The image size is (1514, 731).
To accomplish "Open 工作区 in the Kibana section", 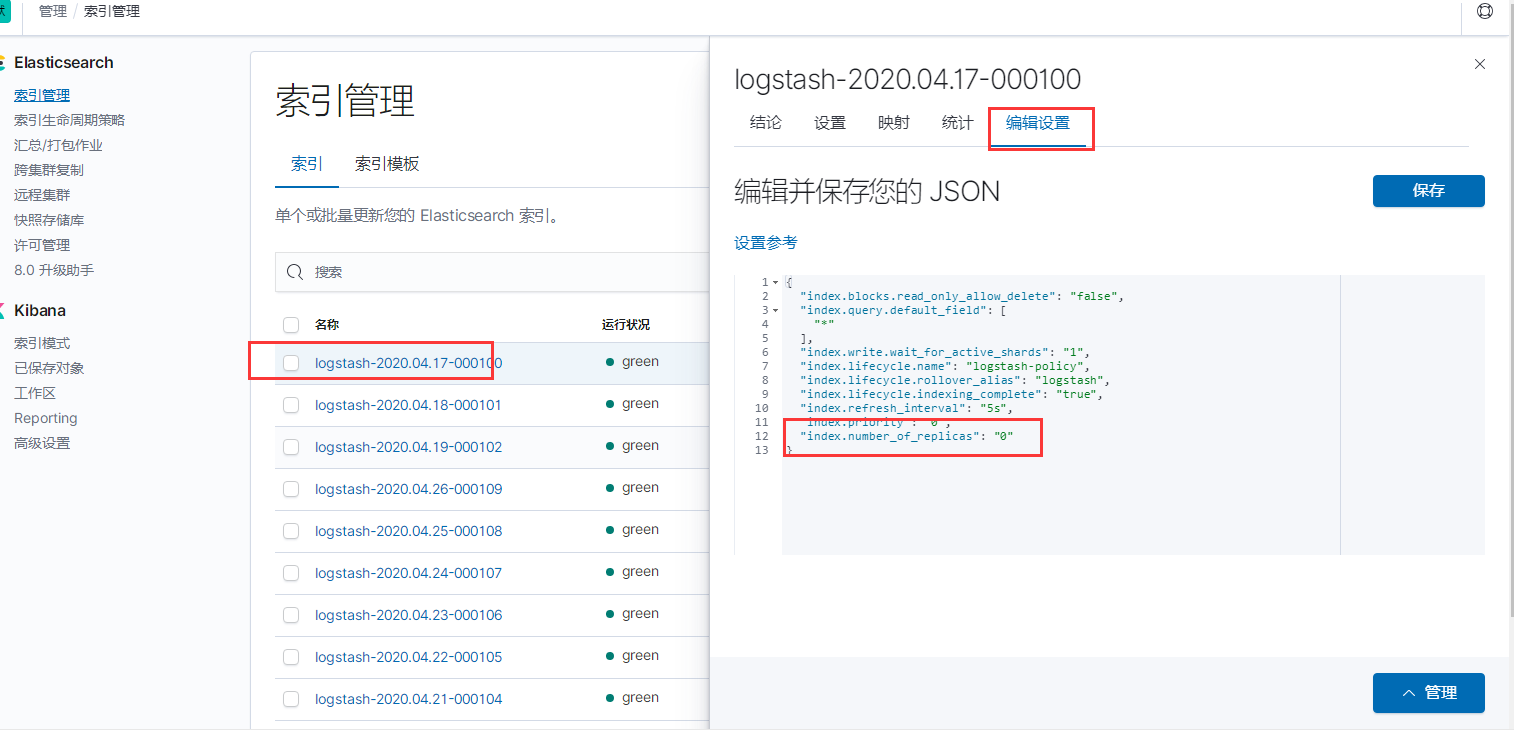I will 35,393.
